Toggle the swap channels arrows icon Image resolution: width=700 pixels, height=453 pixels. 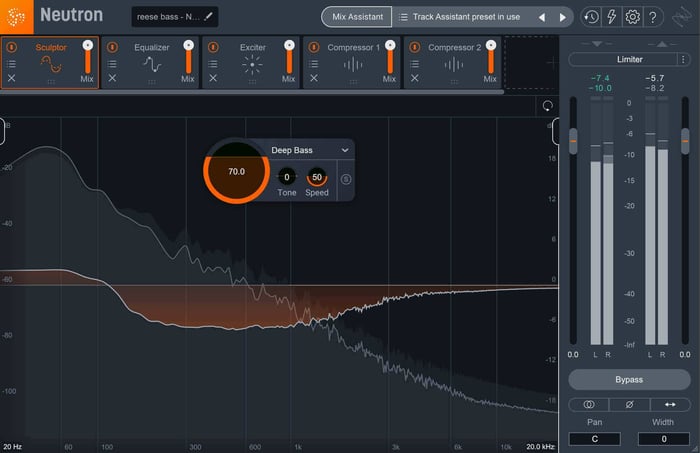click(x=670, y=404)
